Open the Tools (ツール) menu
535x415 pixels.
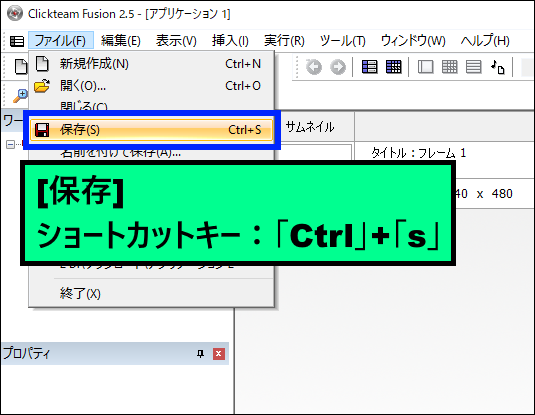[x=343, y=41]
